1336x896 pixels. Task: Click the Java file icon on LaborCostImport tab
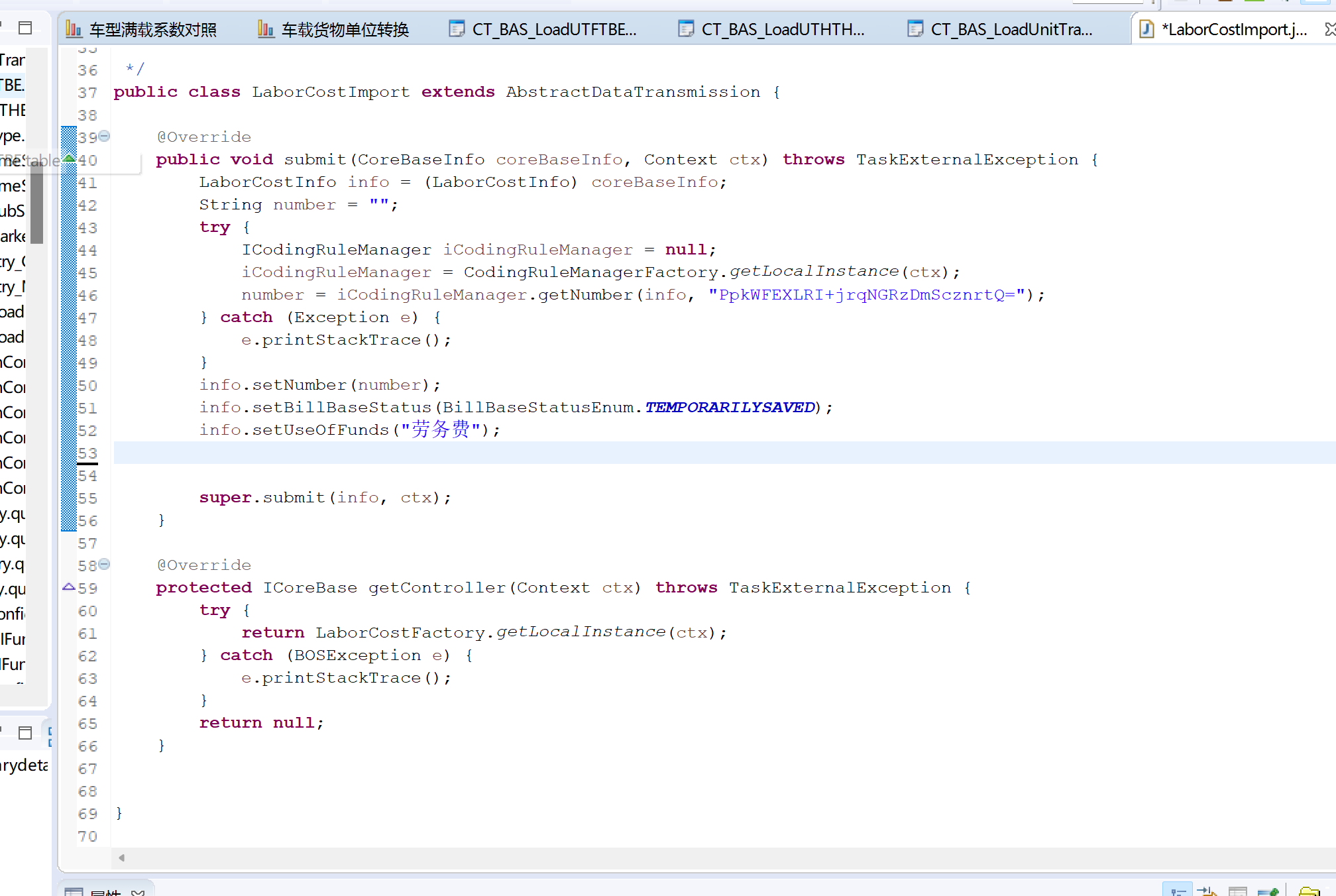[1146, 29]
